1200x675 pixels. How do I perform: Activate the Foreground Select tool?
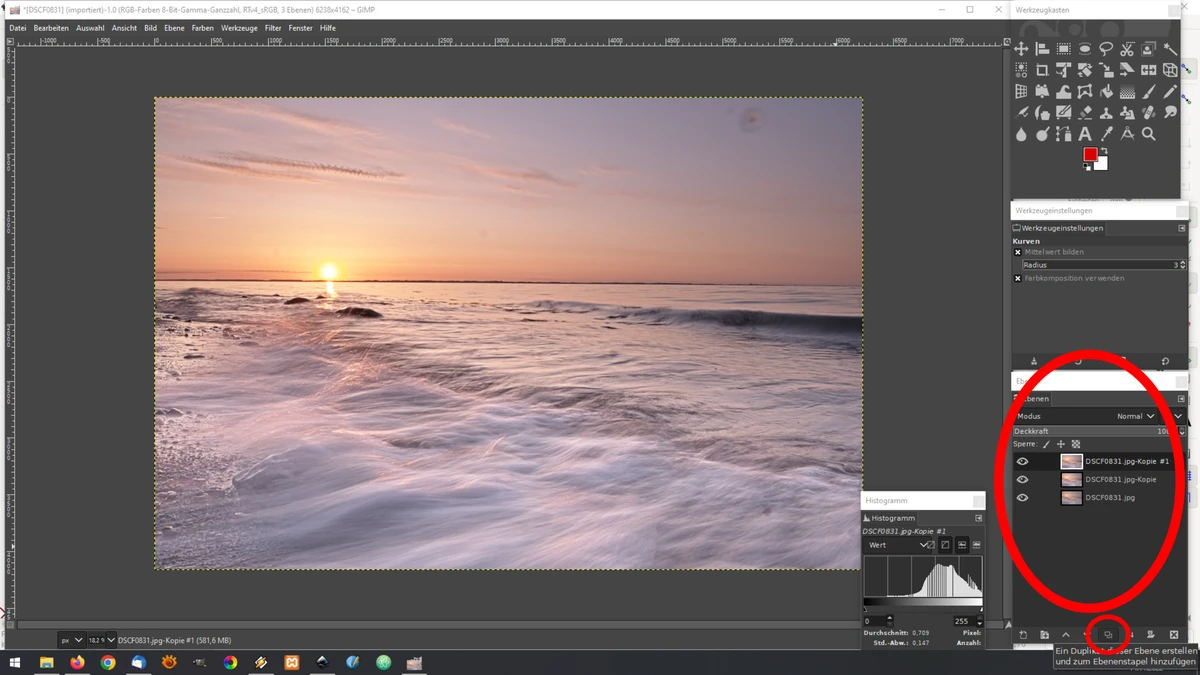coord(1149,48)
